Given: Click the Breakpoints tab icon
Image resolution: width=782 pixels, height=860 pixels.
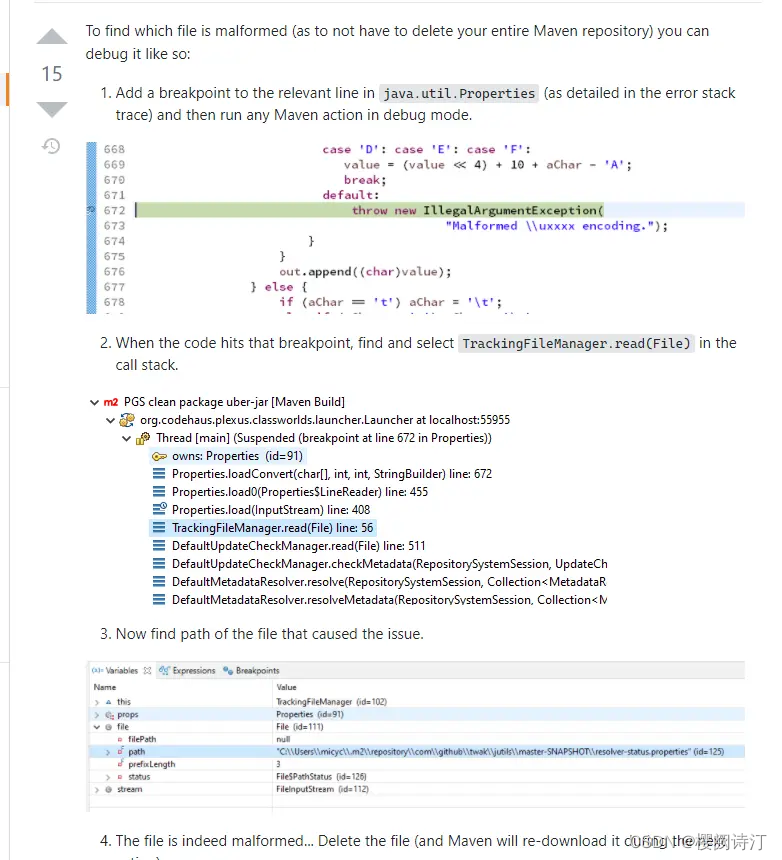Looking at the screenshot, I should (x=228, y=670).
